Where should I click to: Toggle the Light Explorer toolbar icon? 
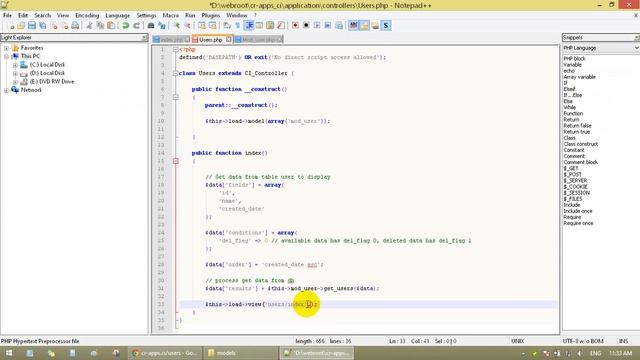(364, 26)
